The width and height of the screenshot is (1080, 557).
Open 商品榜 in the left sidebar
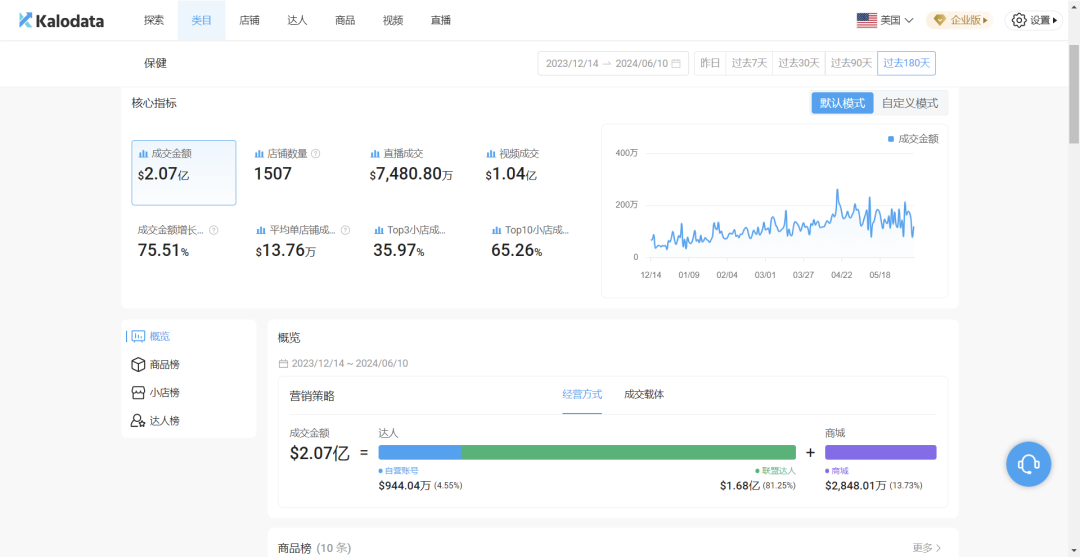click(x=164, y=365)
